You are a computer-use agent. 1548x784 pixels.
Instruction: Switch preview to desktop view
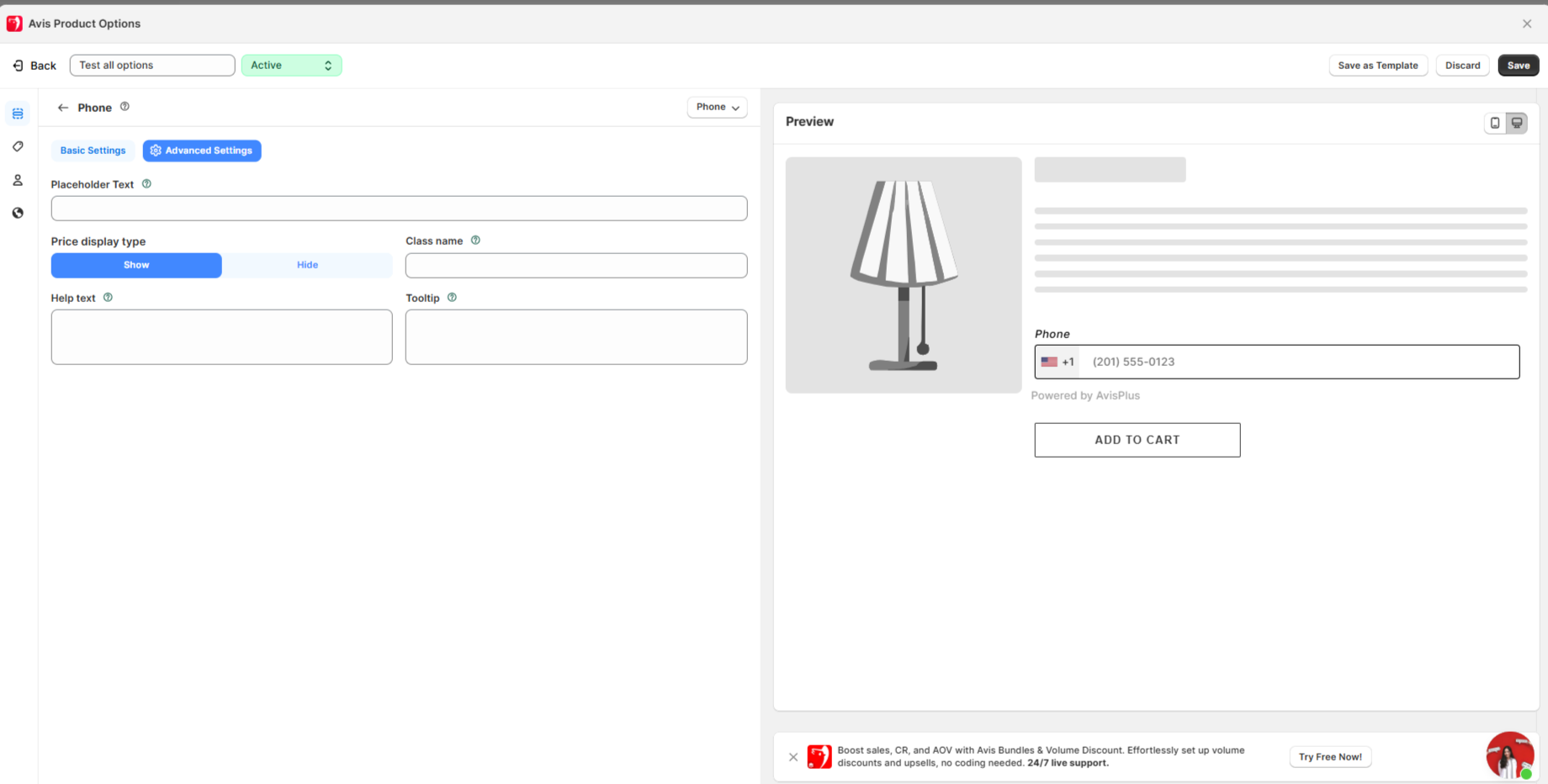[x=1517, y=123]
